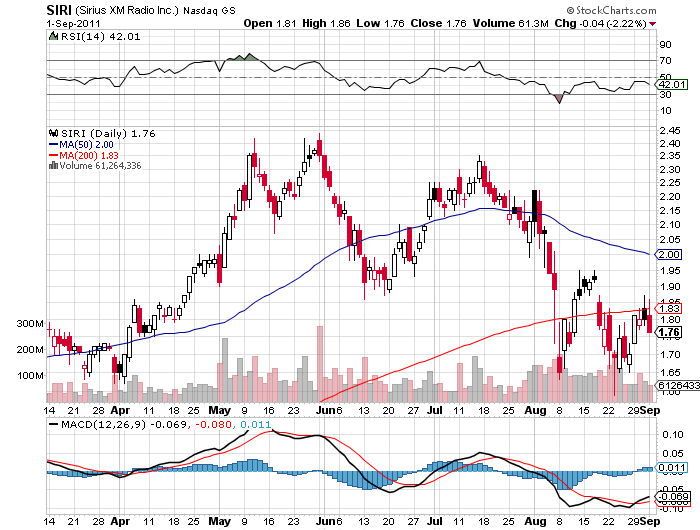Click the High 1.86 value

click(326, 23)
